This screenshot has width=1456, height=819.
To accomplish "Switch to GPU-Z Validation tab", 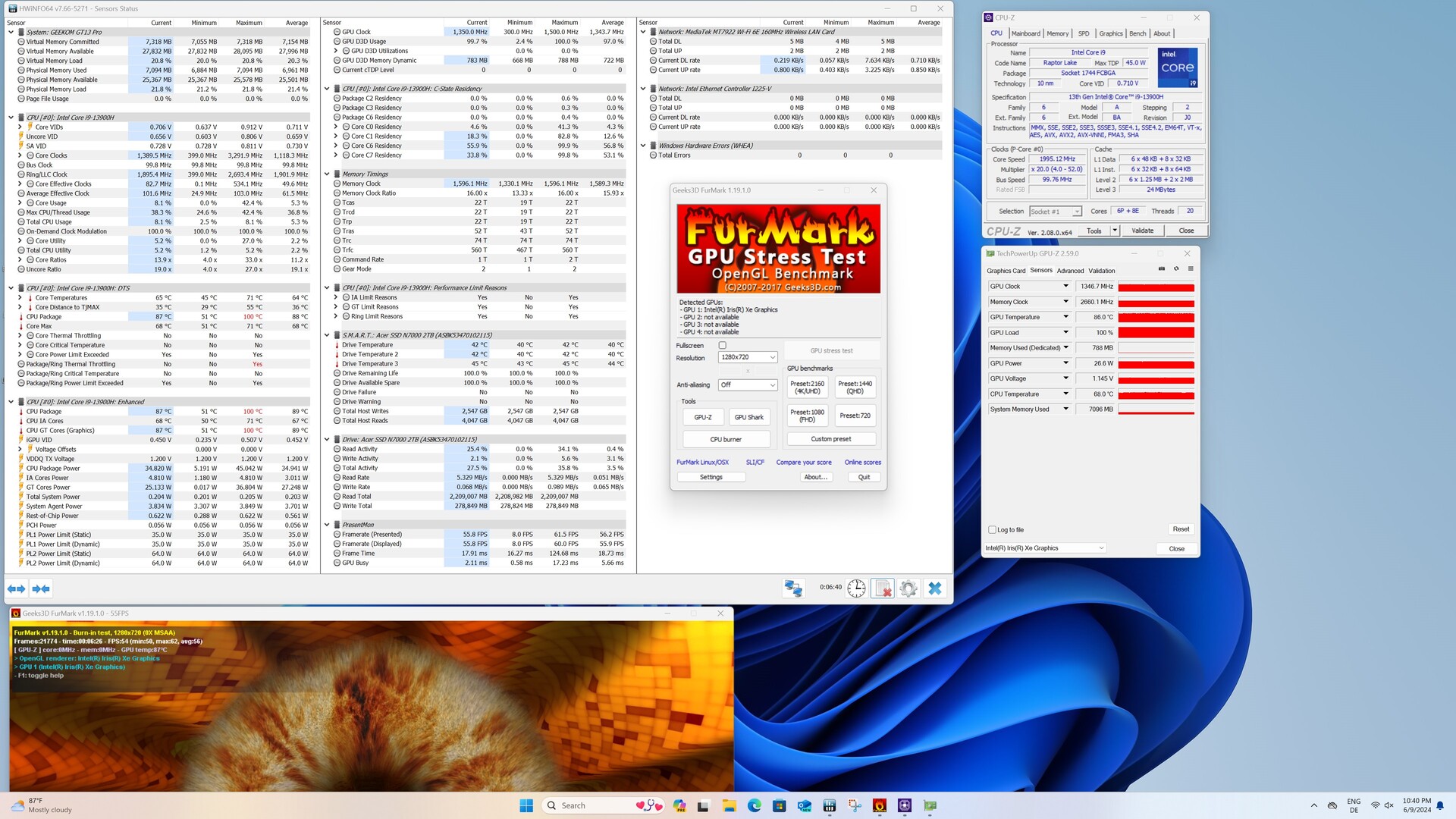I will pos(1102,271).
